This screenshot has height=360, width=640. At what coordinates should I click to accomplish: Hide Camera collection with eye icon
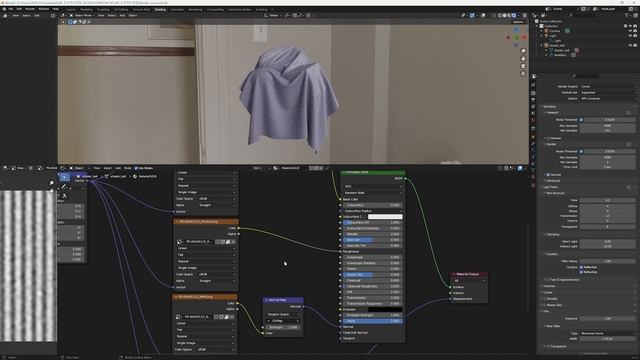pyautogui.click(x=630, y=31)
